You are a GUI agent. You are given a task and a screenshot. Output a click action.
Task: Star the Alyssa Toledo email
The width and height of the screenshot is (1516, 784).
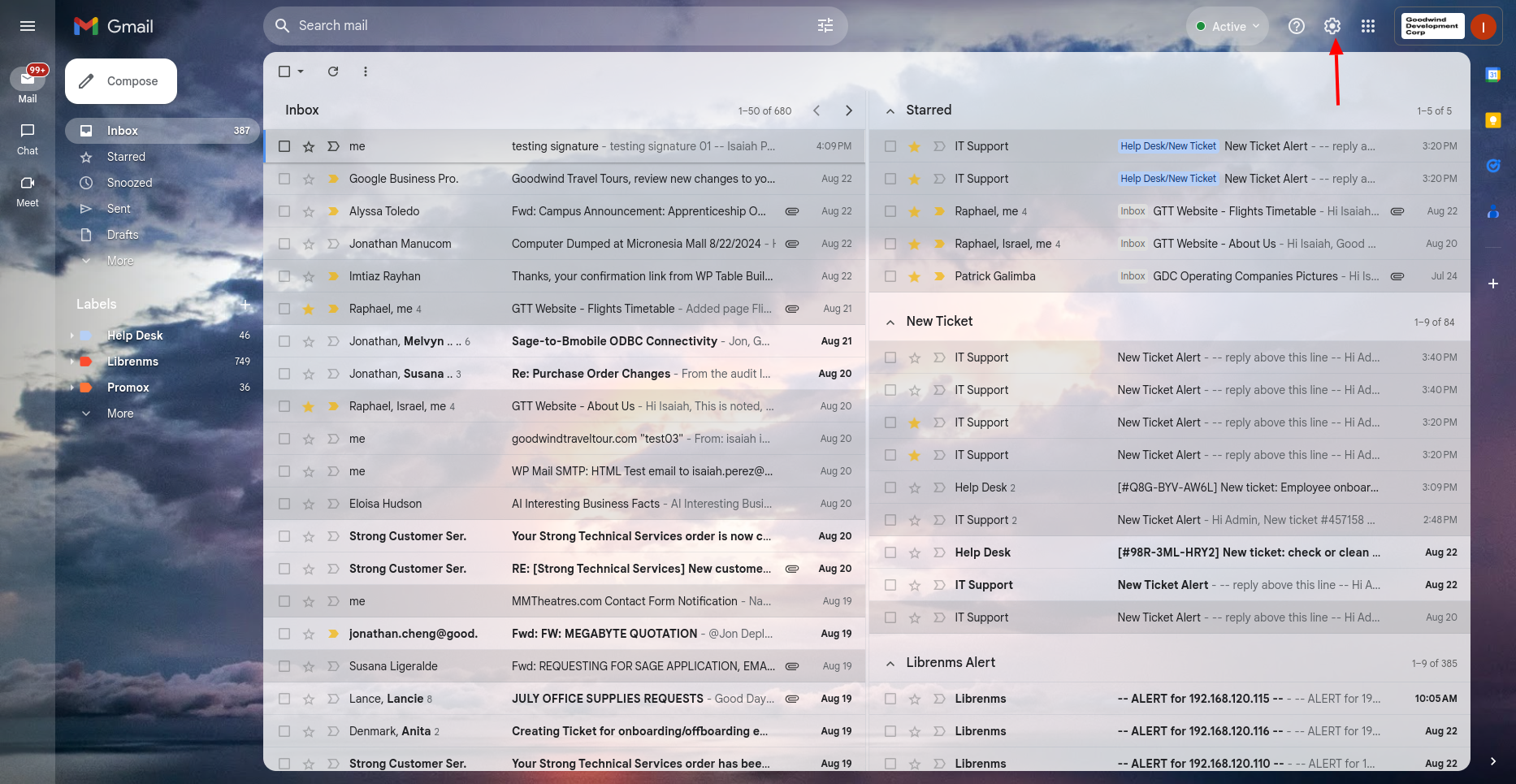click(309, 211)
